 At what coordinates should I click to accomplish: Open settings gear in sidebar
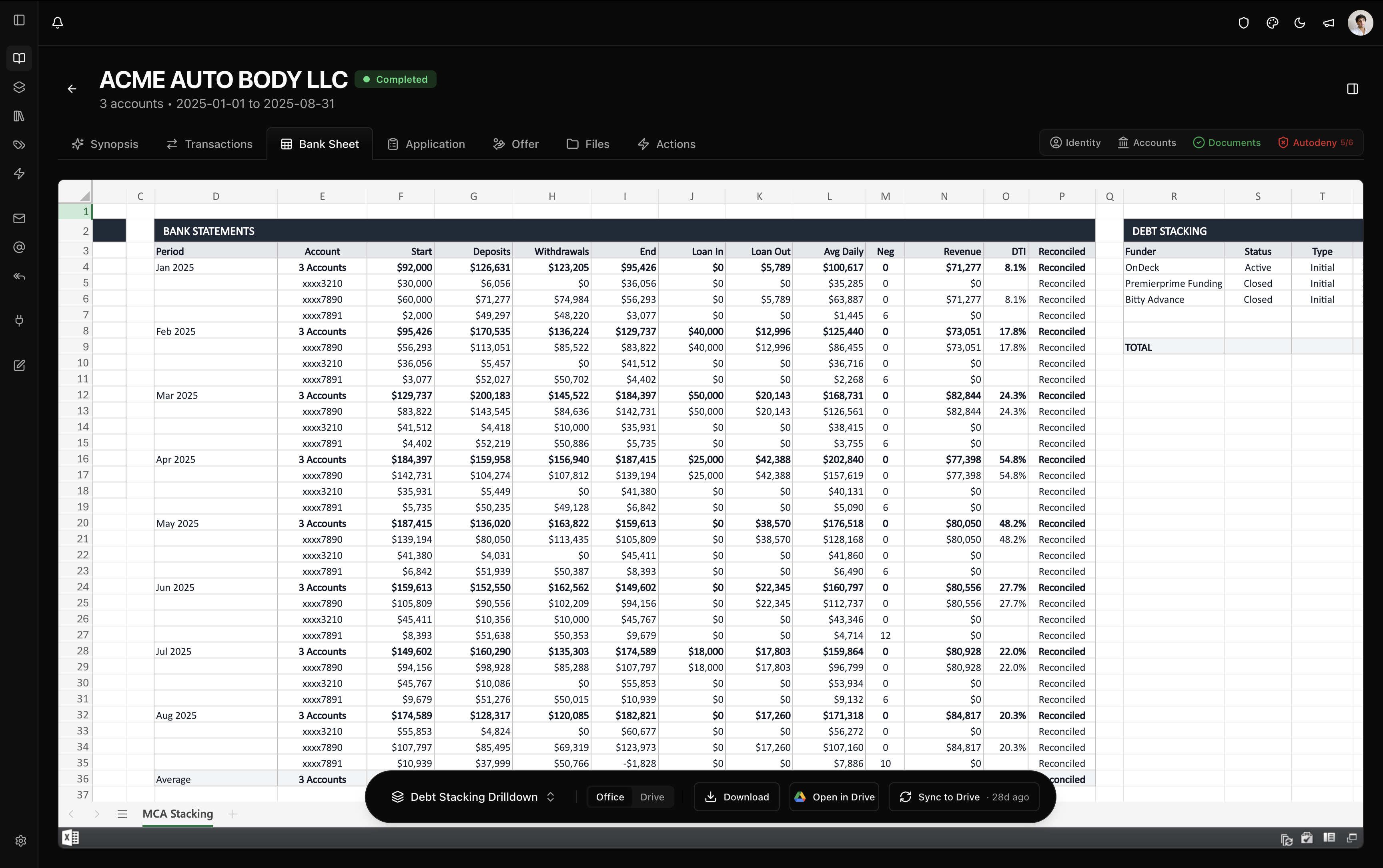tap(21, 840)
